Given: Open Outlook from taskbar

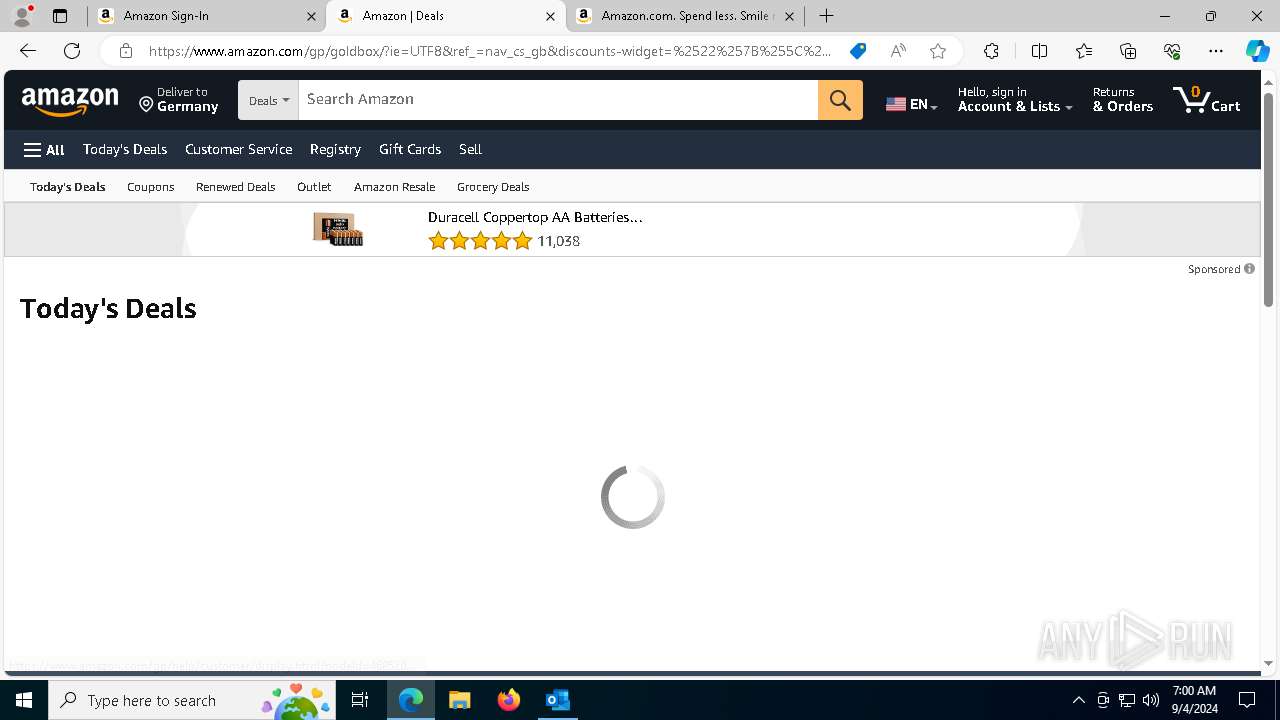Looking at the screenshot, I should tap(558, 700).
